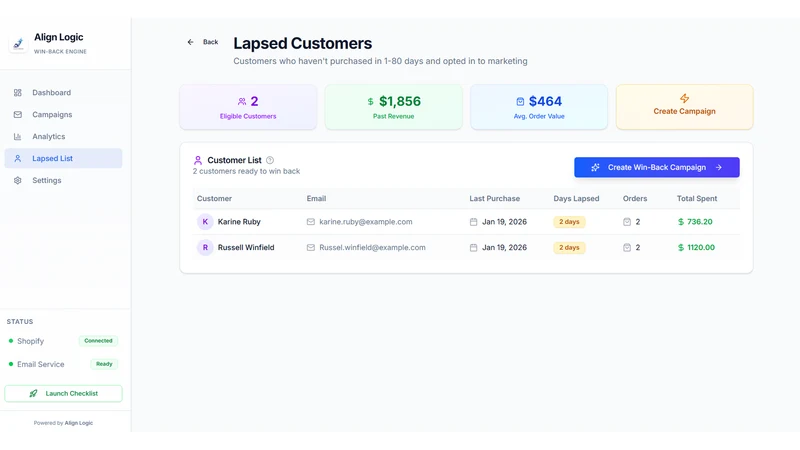Viewport: 800px width, 450px height.
Task: Click the Email column header
Action: click(x=316, y=198)
